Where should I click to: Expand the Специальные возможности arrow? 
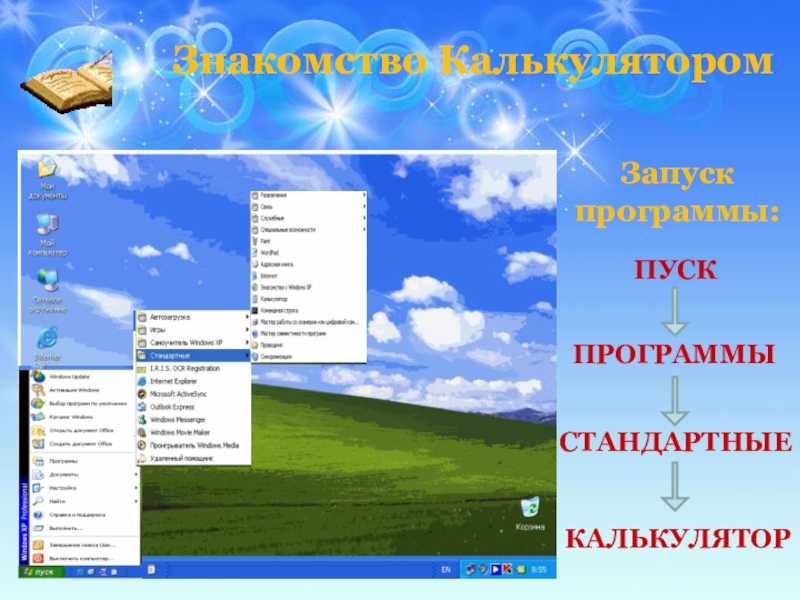(x=364, y=230)
